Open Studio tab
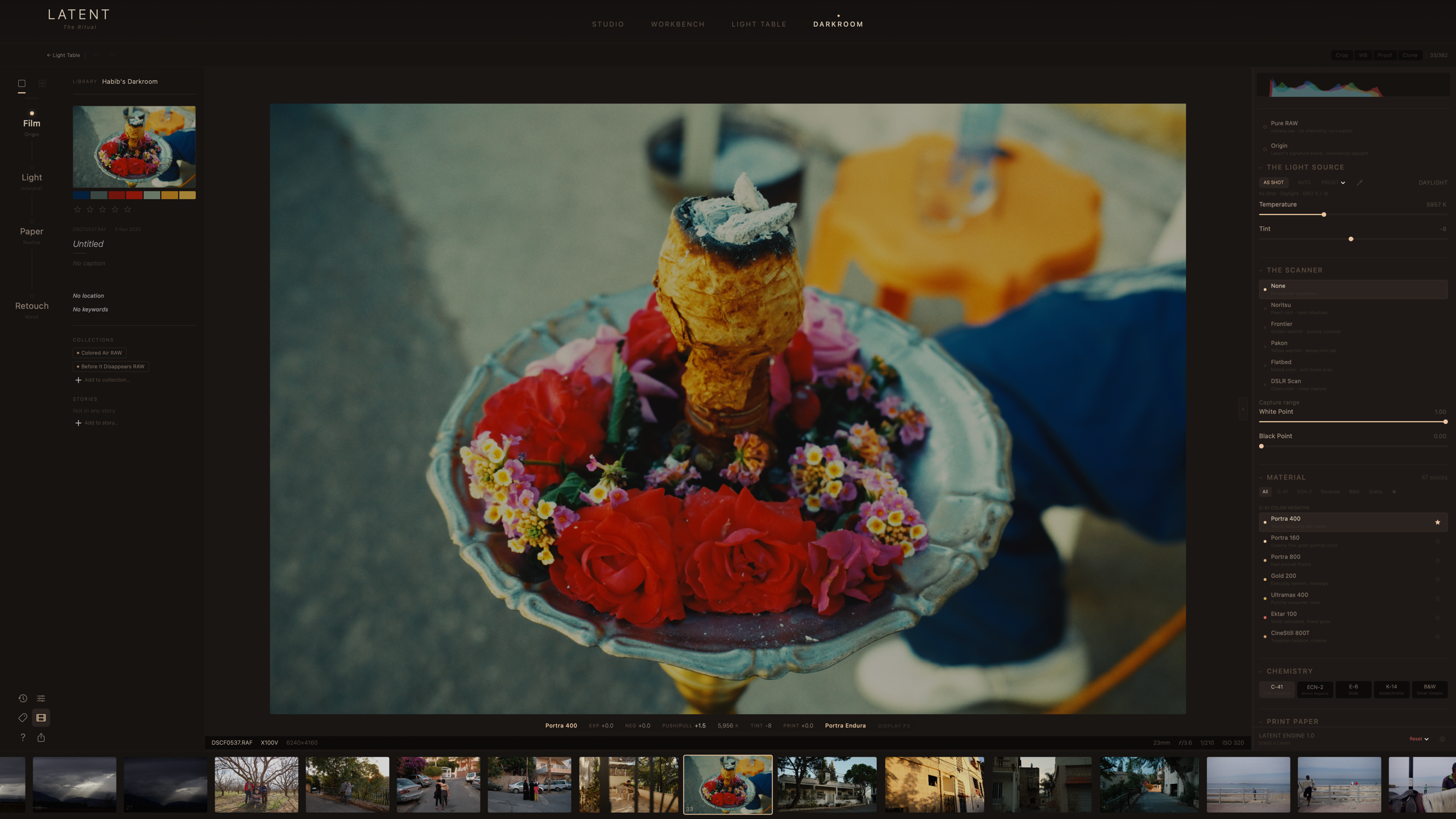This screenshot has height=819, width=1456. [x=608, y=24]
